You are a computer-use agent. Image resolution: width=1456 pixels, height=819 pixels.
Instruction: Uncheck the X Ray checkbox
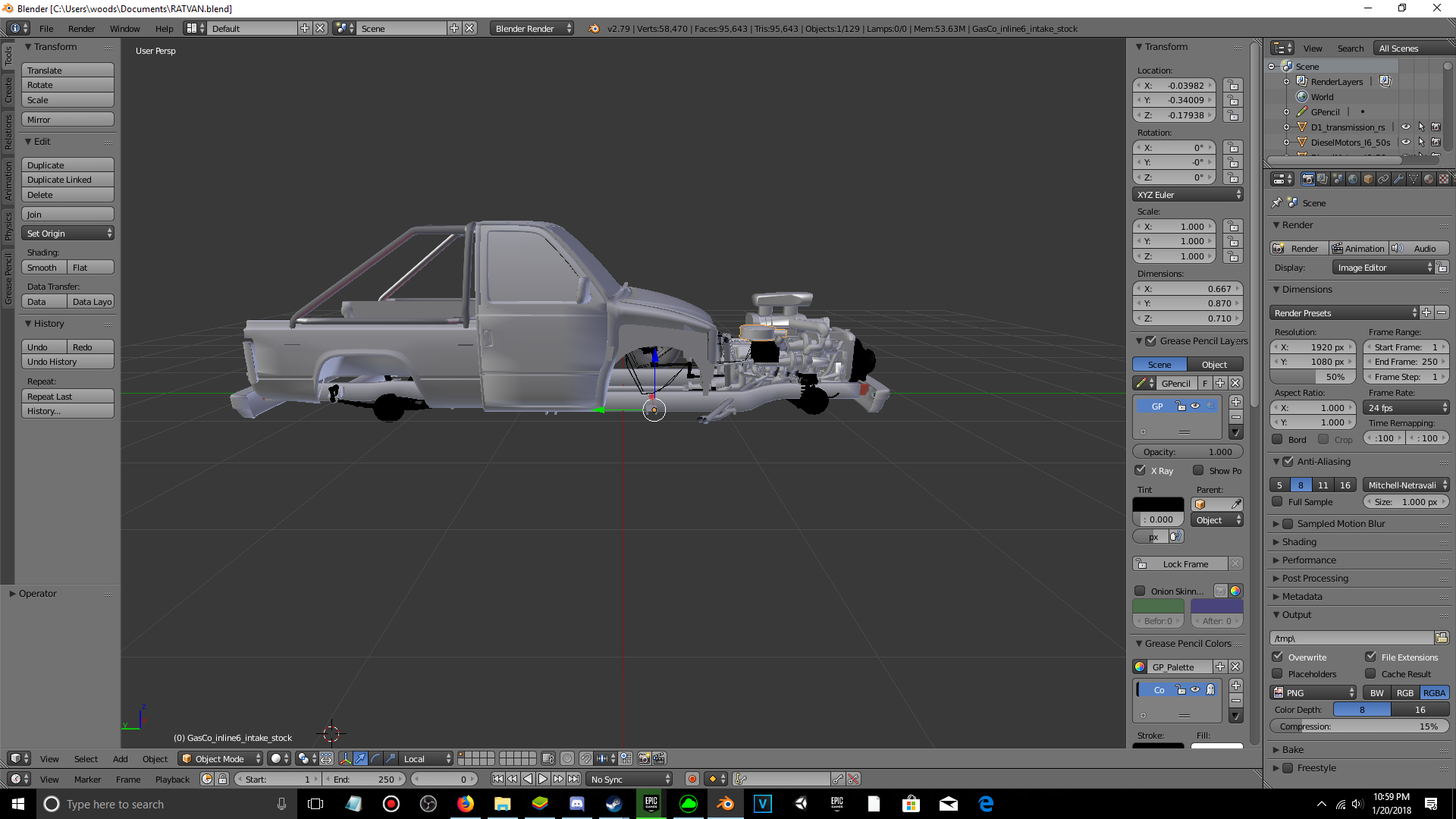[x=1141, y=470]
